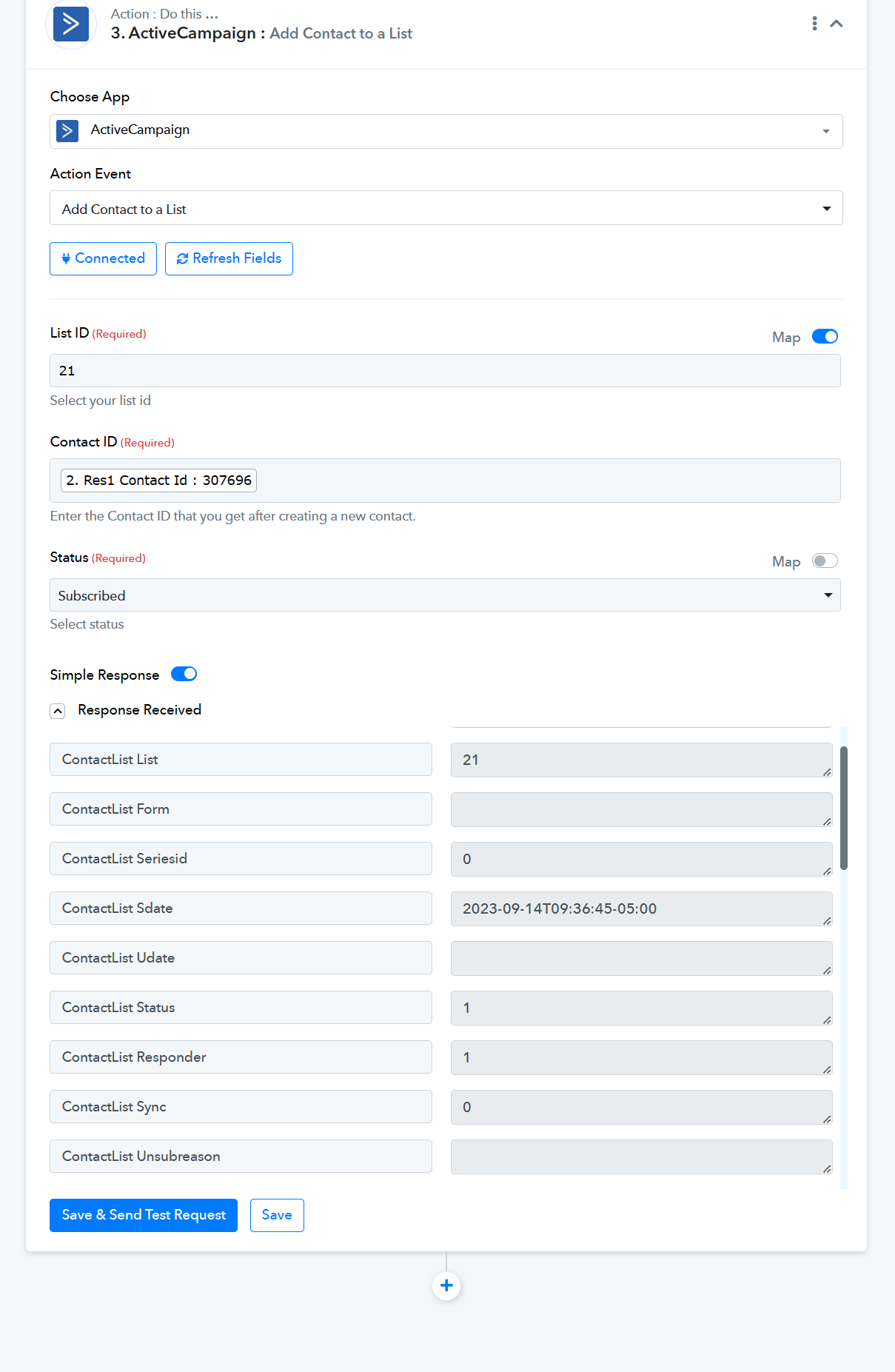Open the Choose App dropdown
The width and height of the screenshot is (895, 1372).
[x=446, y=131]
